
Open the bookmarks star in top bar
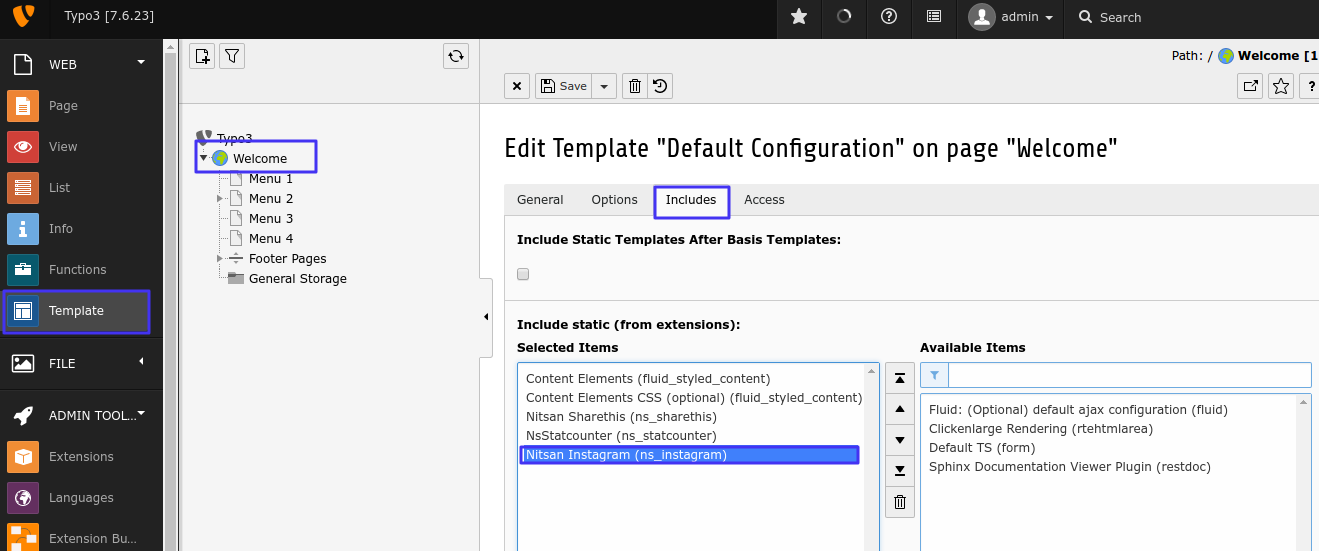799,17
